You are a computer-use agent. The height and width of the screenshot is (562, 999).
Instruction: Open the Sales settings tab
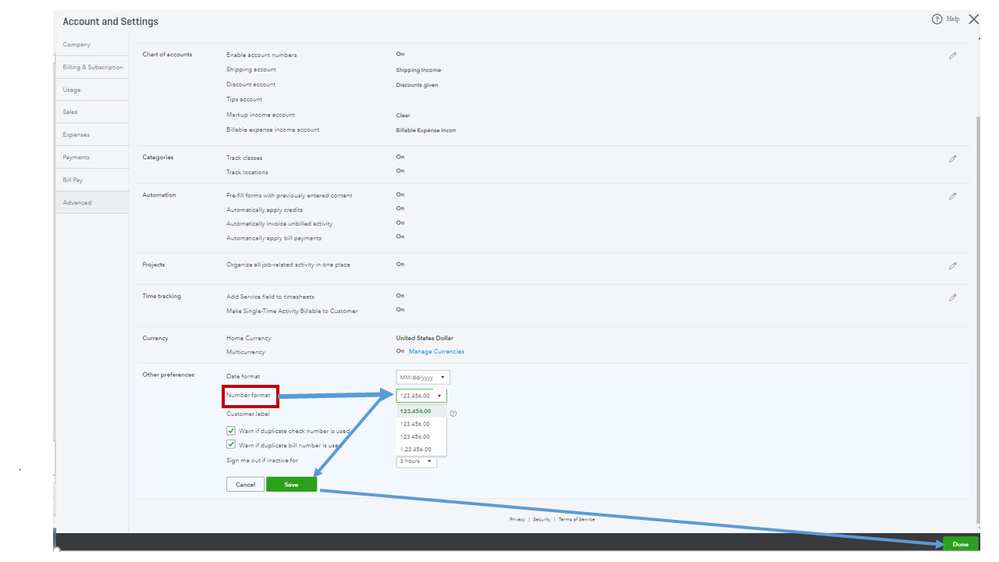92,112
